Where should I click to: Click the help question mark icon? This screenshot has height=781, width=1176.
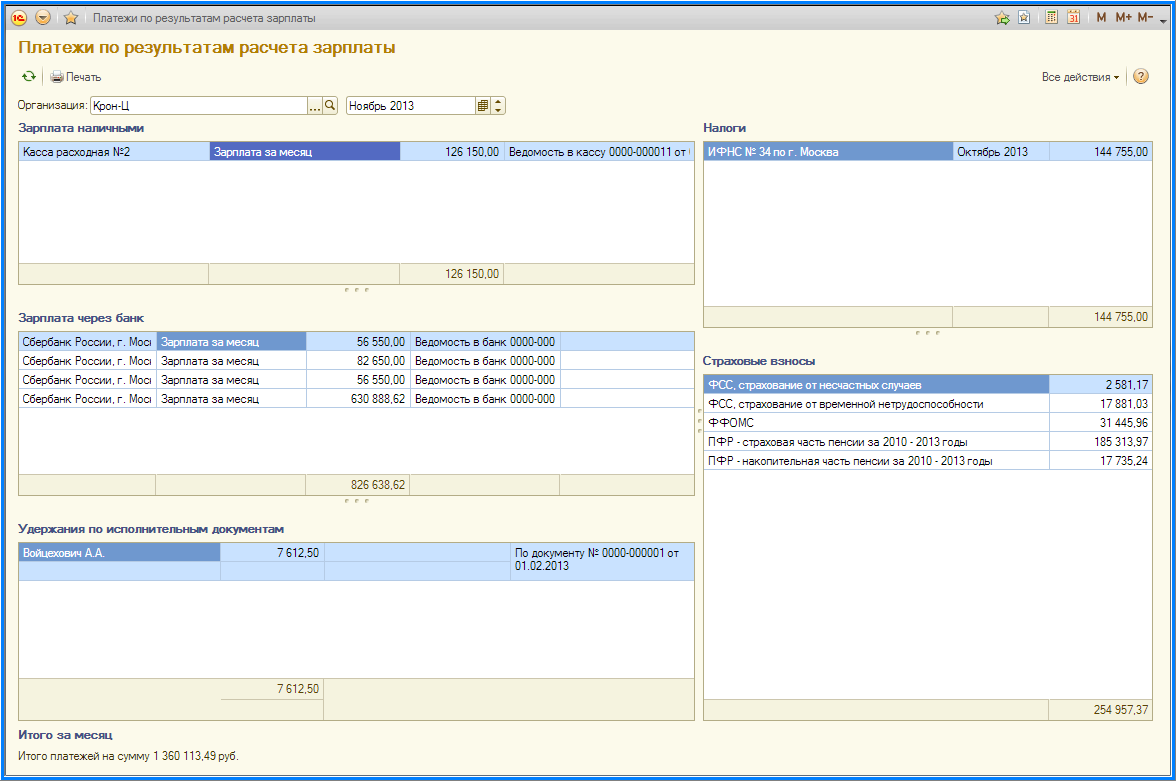point(1140,77)
